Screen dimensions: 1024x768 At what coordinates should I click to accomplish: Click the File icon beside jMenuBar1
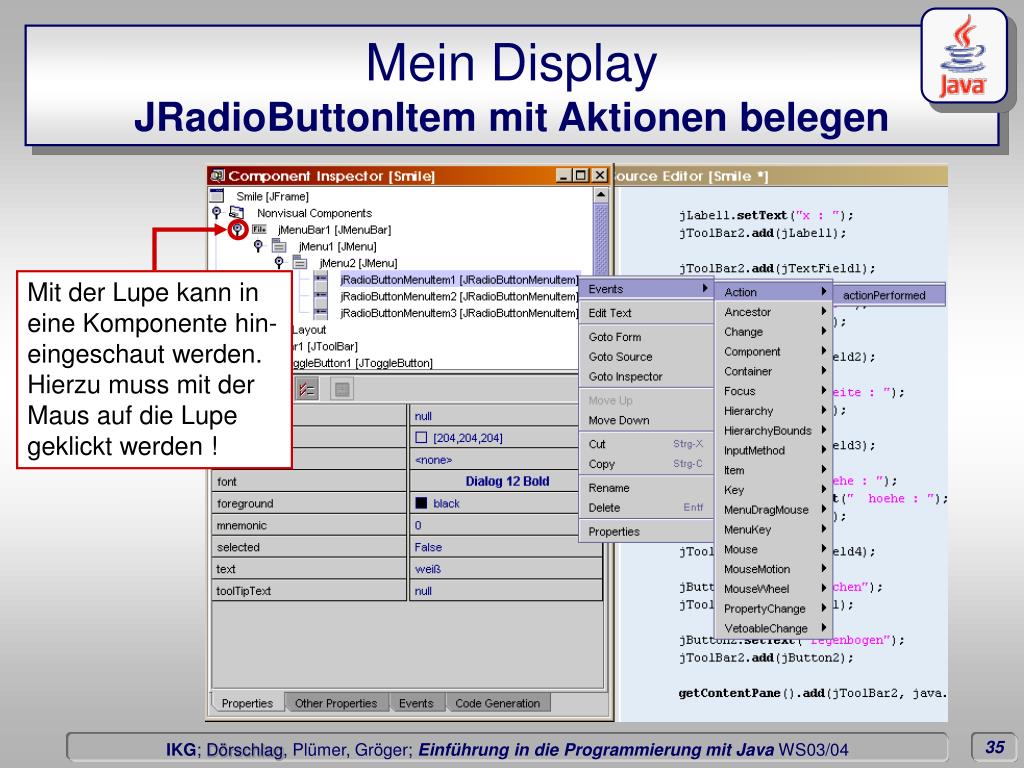(x=259, y=229)
